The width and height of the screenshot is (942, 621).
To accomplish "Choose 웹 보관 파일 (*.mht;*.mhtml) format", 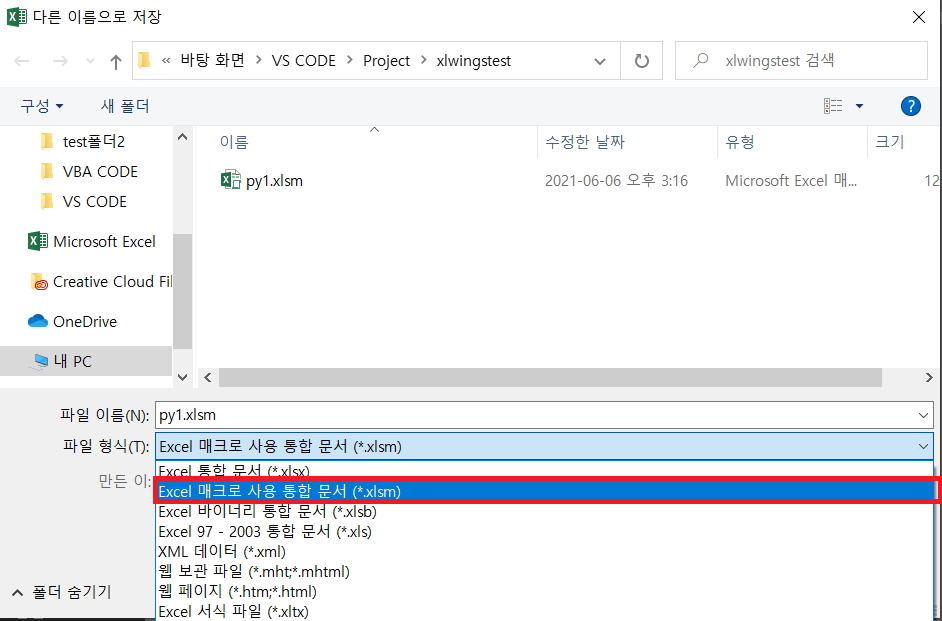I will (544, 571).
